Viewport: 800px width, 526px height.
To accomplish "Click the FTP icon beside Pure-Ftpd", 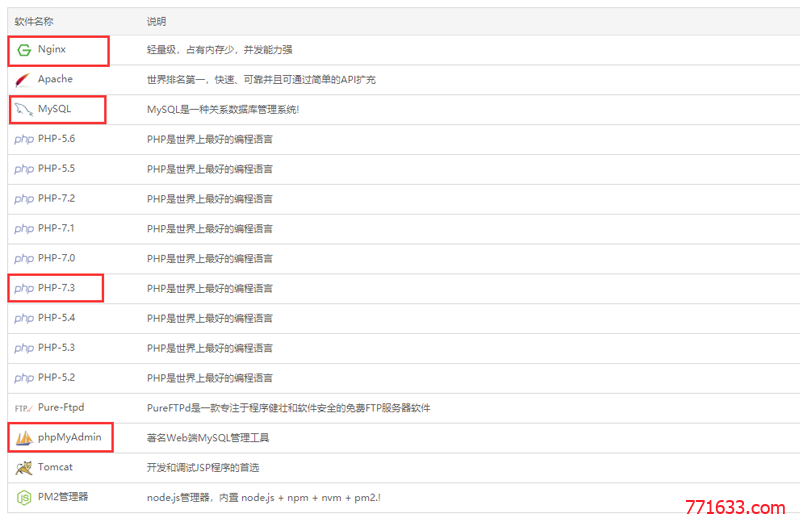I will (23, 408).
